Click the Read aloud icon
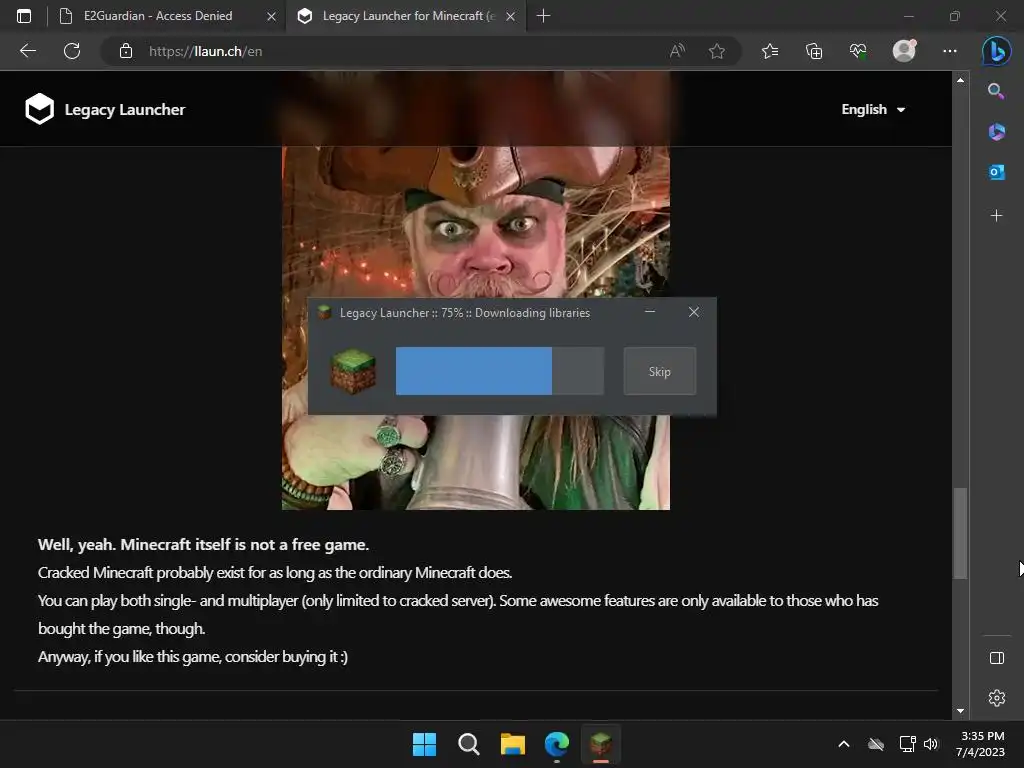The height and width of the screenshot is (768, 1024). 677,51
